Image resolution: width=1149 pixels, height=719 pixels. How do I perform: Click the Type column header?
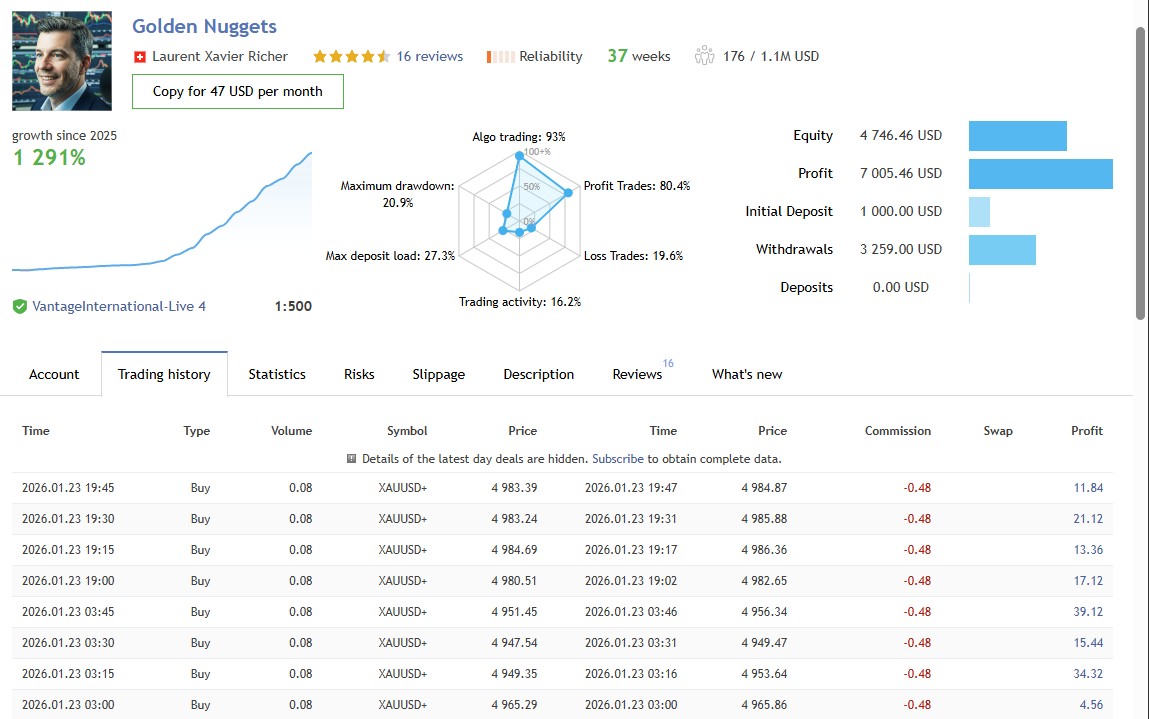196,431
